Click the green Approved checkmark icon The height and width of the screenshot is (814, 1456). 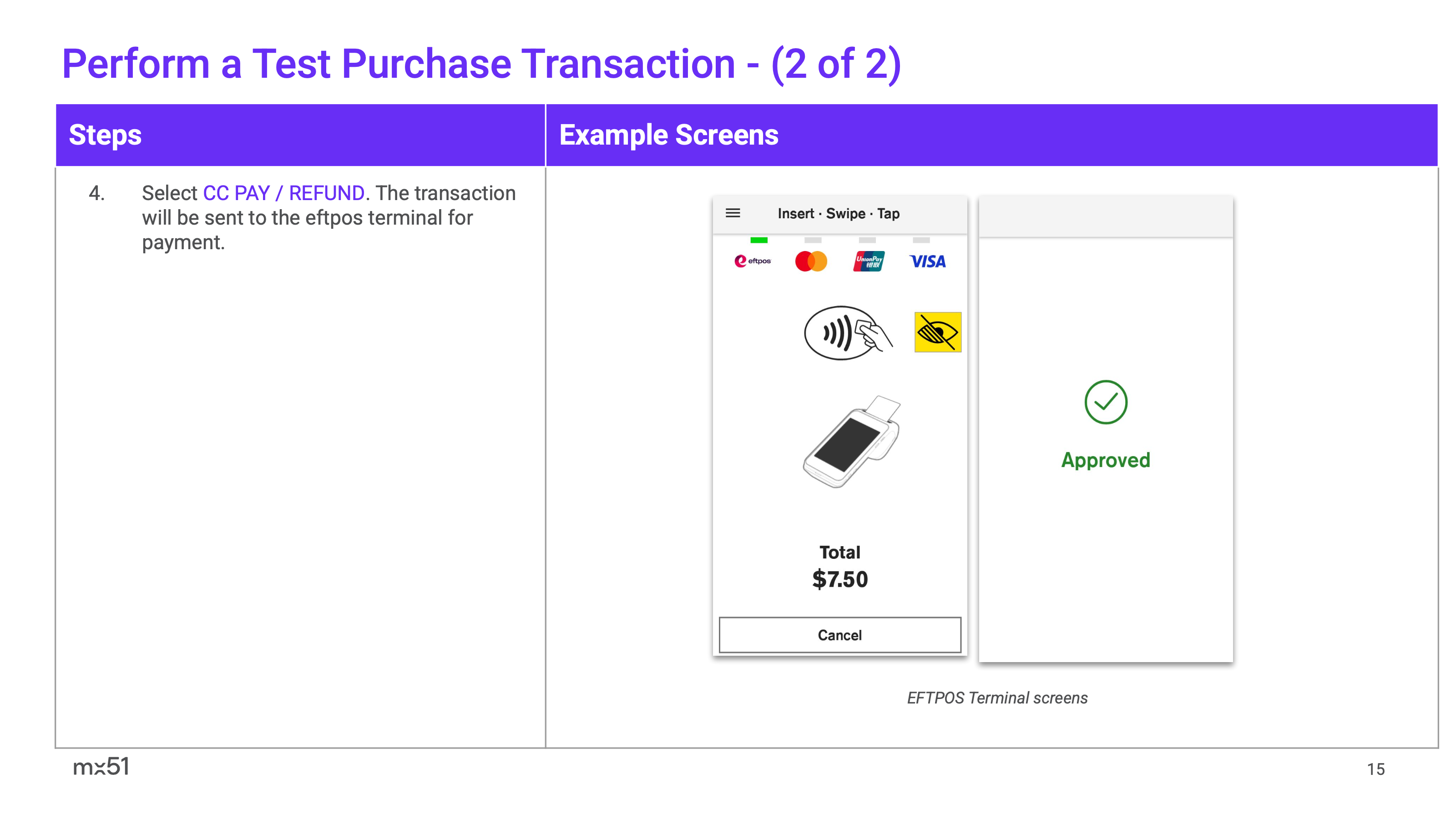pyautogui.click(x=1106, y=402)
